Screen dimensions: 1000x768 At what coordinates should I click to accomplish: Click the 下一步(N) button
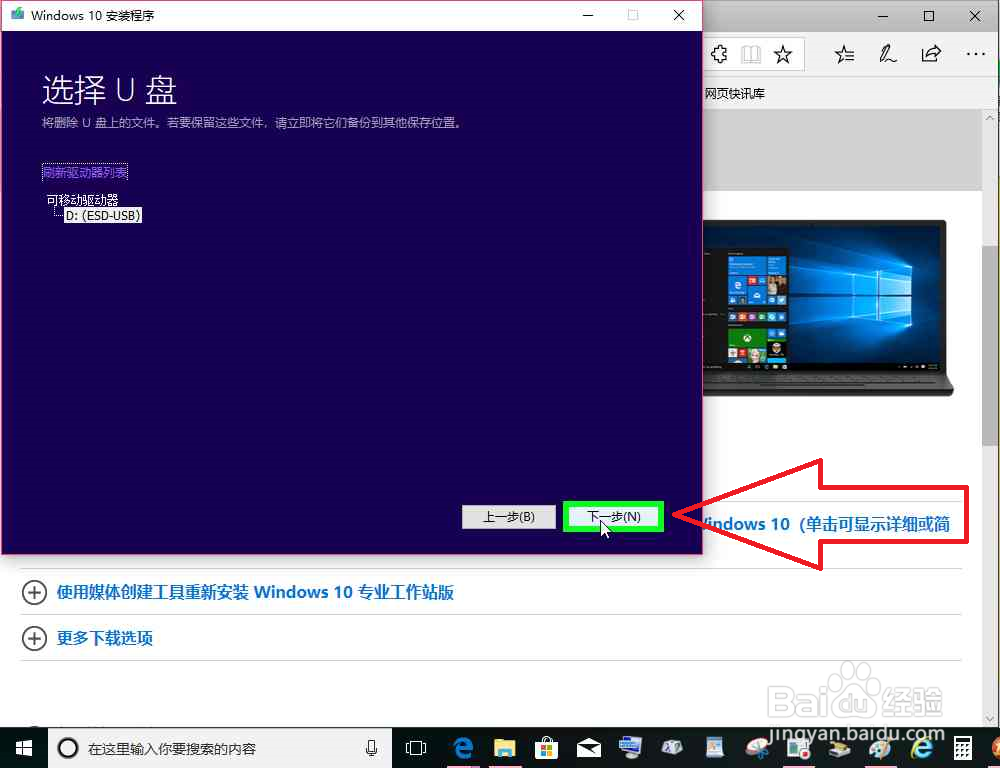(612, 516)
